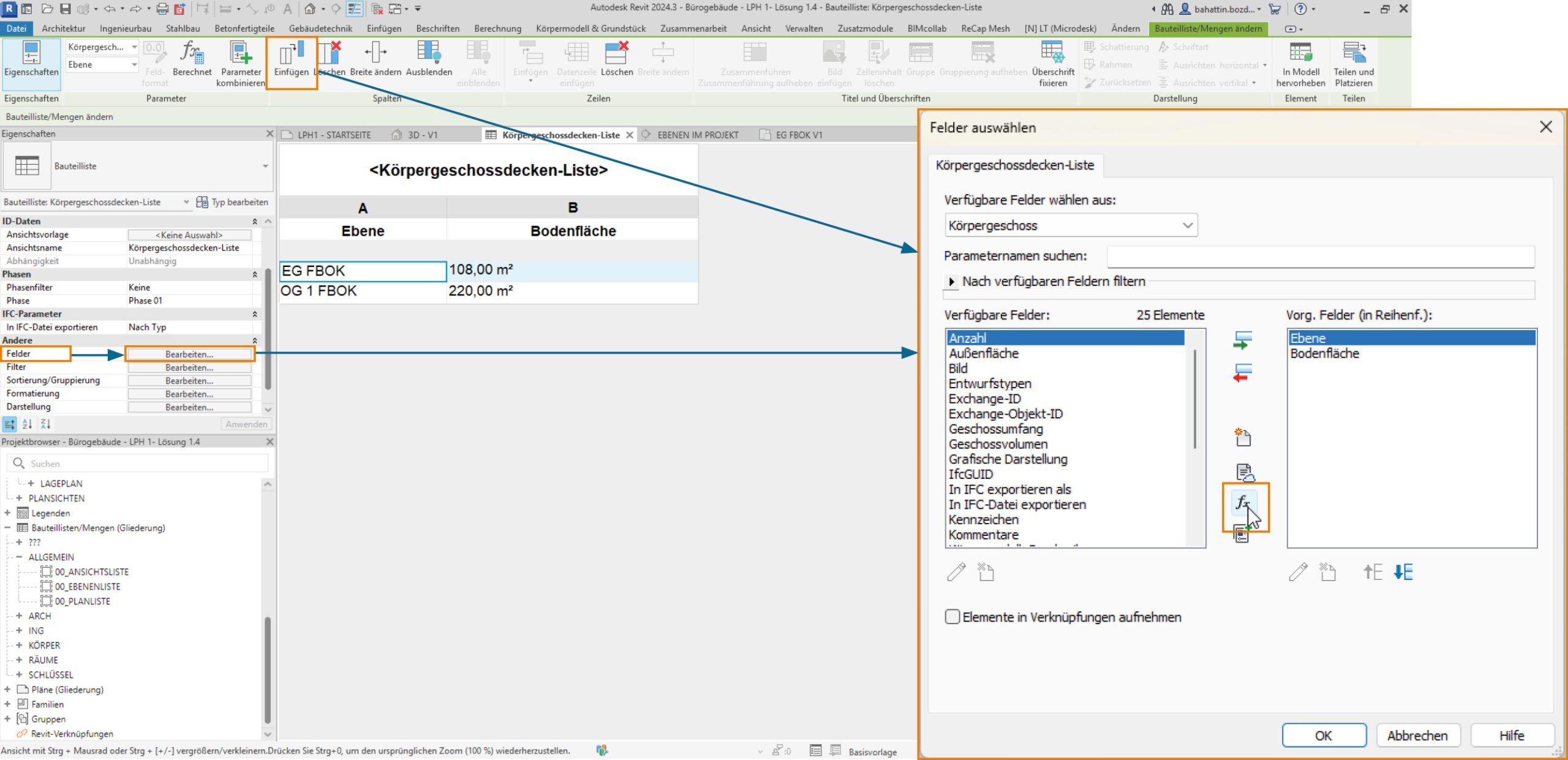Click Bearbeiten... button for Filter
Viewport: 1568px width, 760px height.
coord(189,367)
